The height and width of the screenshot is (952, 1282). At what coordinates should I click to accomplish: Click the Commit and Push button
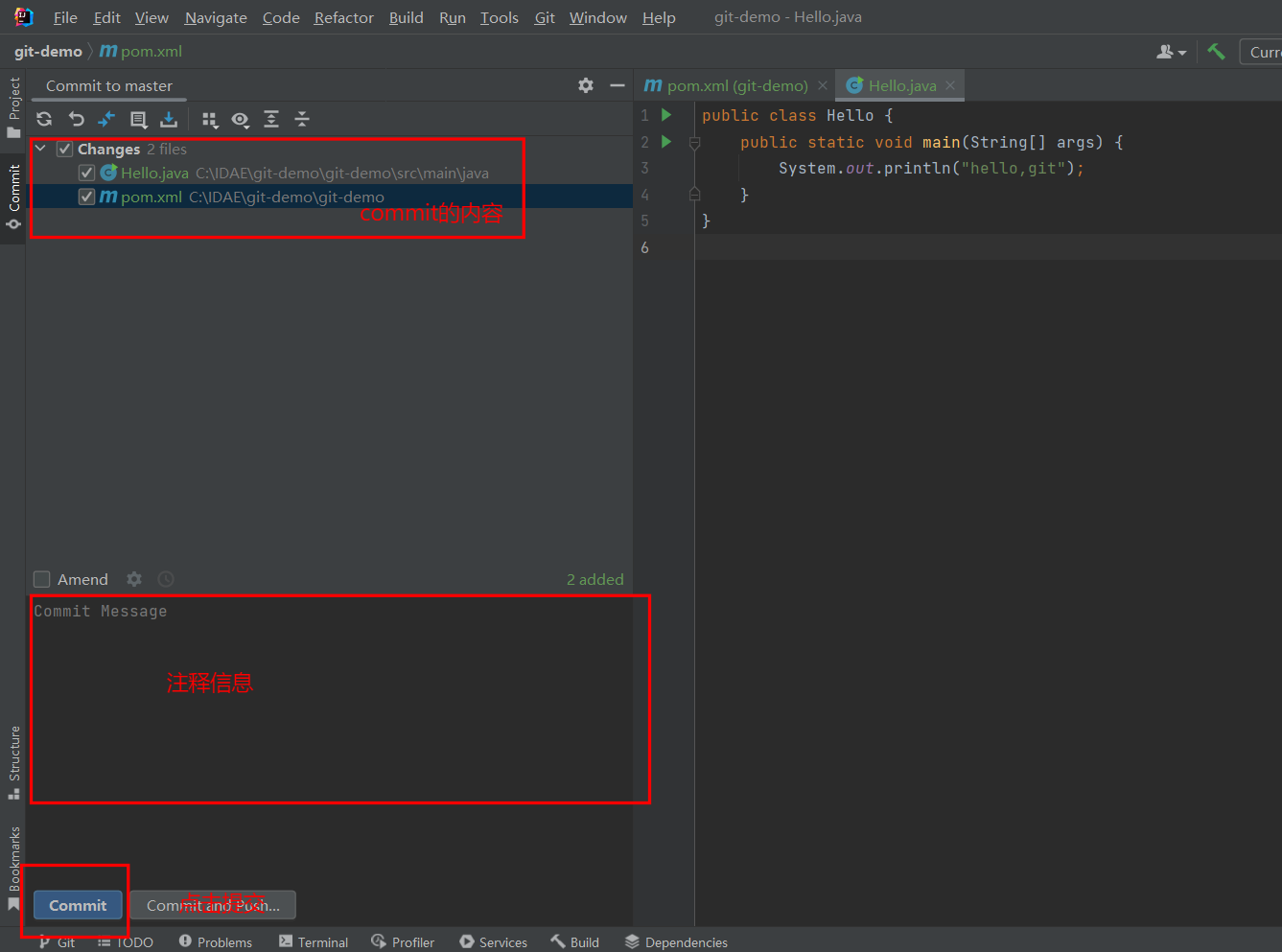[x=213, y=905]
